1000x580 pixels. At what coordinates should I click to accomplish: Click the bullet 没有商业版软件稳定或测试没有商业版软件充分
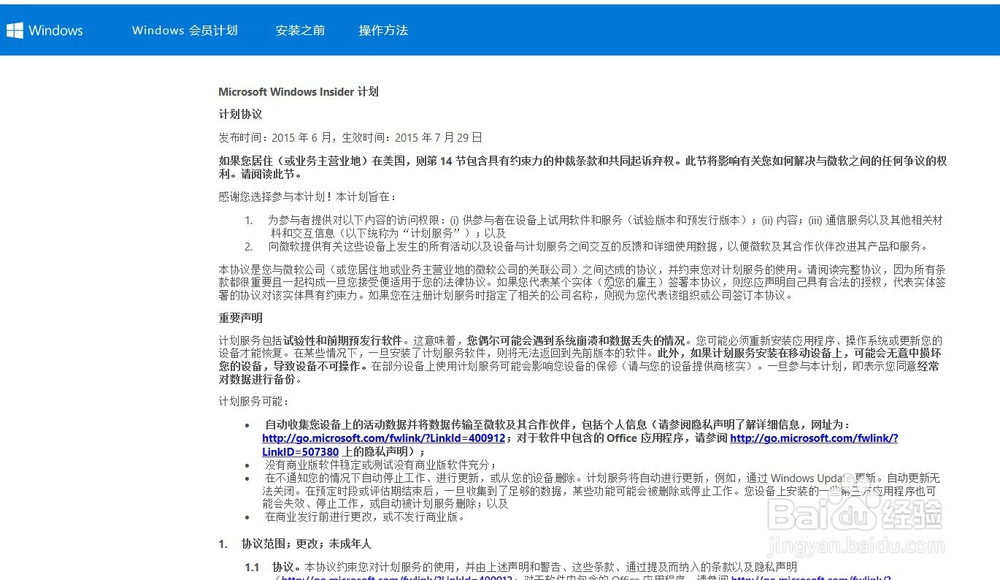point(381,465)
